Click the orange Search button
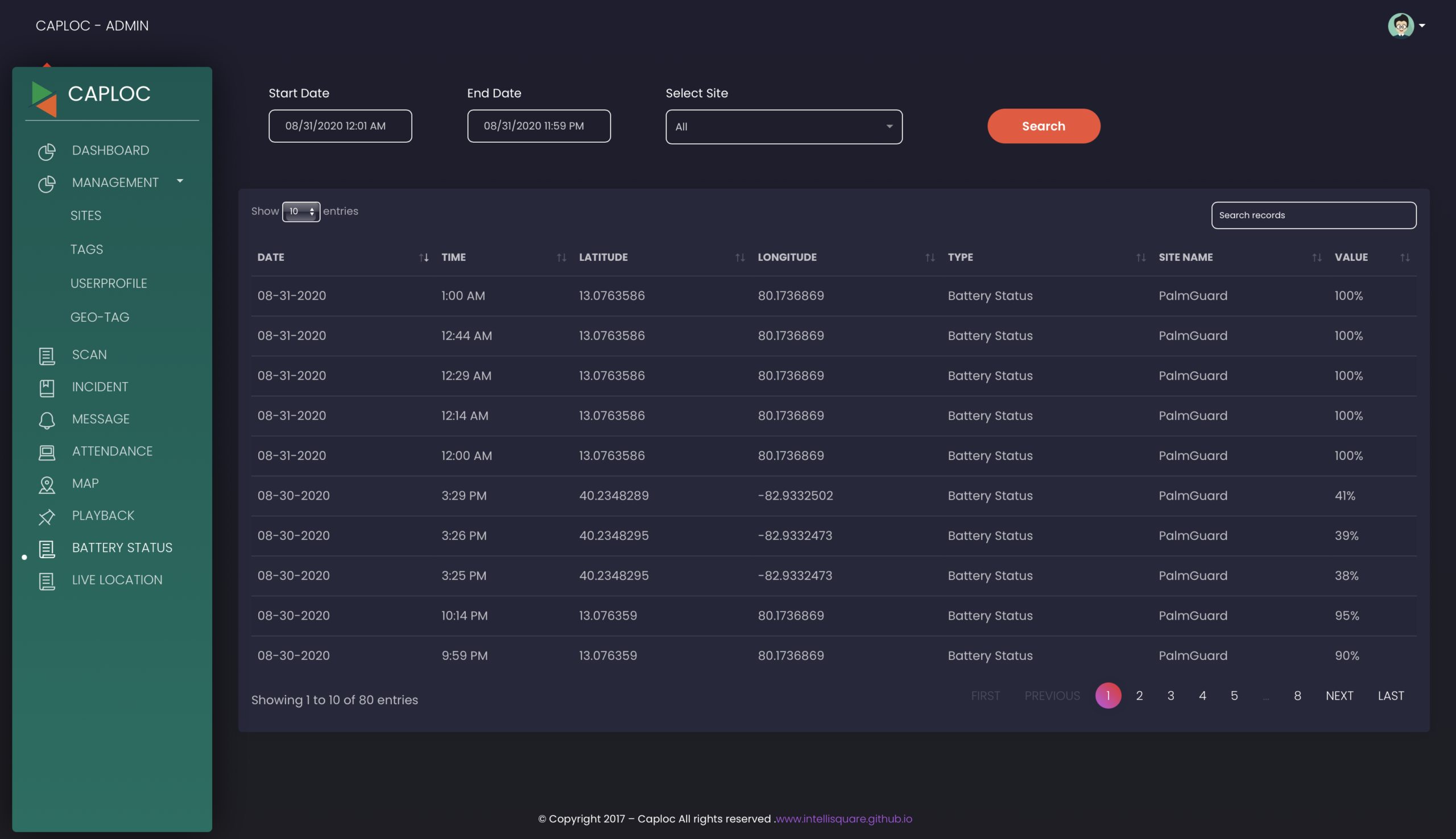 click(x=1043, y=126)
